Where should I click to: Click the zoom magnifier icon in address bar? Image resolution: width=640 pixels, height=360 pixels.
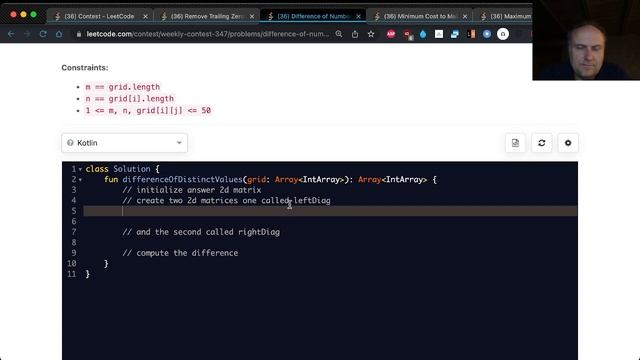[339, 34]
